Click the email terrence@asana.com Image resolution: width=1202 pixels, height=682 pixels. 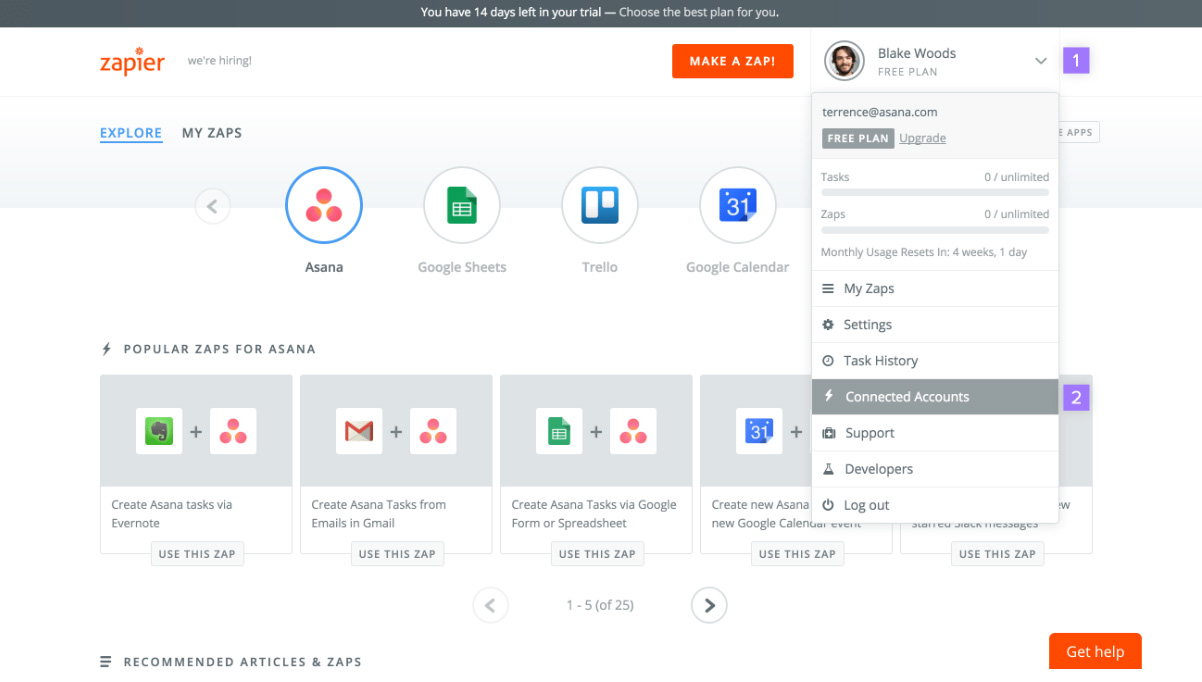(879, 112)
